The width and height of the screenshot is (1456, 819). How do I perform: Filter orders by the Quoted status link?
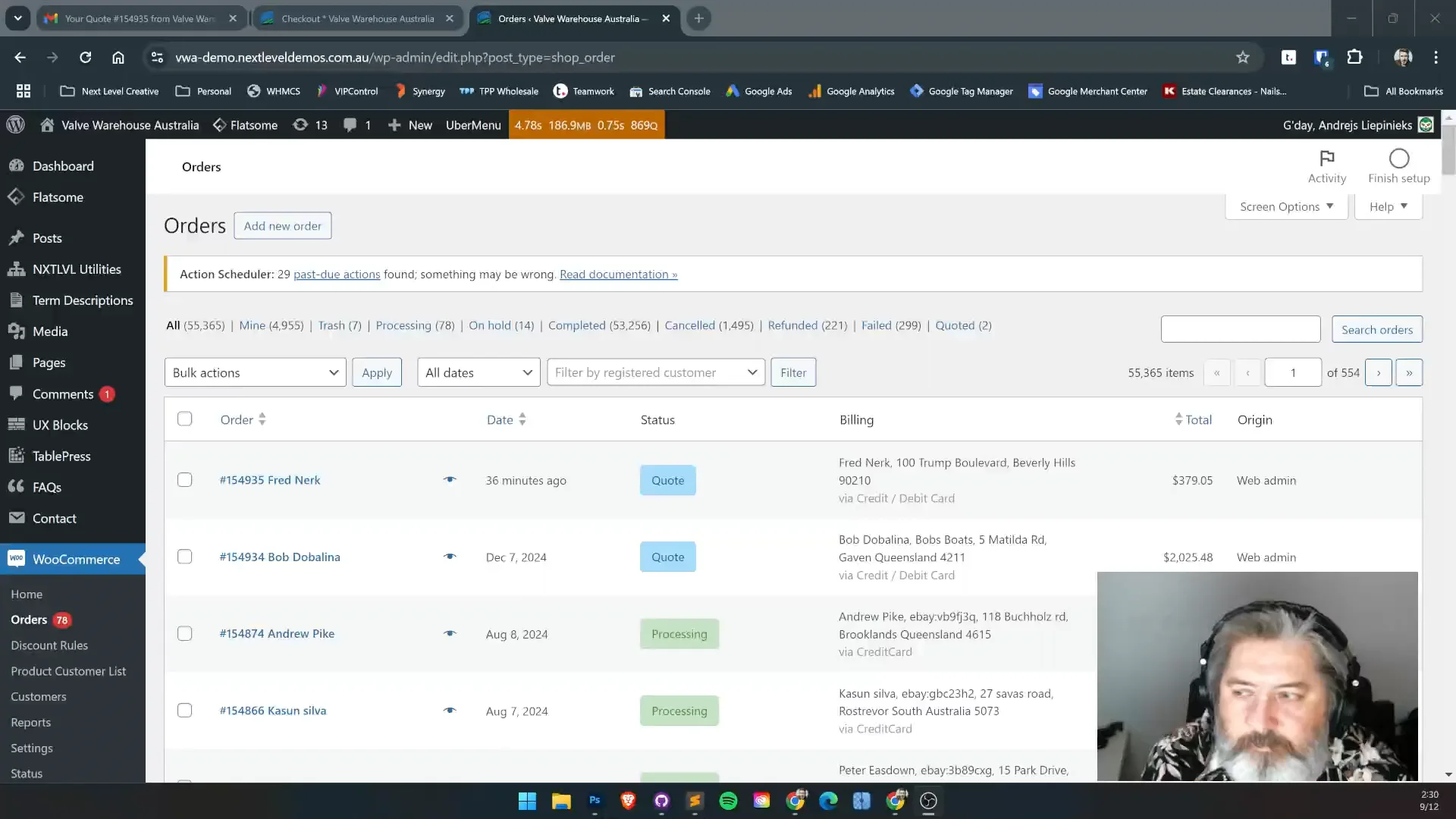pyautogui.click(x=954, y=325)
